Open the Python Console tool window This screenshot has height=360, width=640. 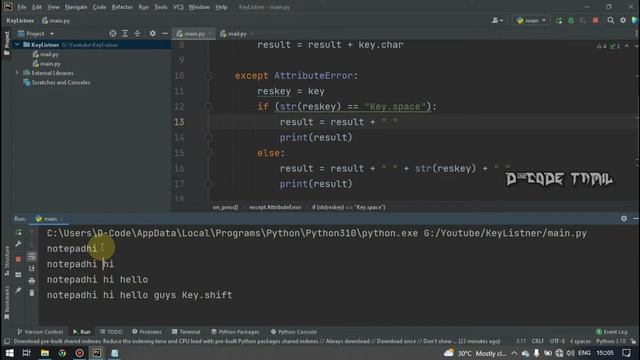(294, 331)
